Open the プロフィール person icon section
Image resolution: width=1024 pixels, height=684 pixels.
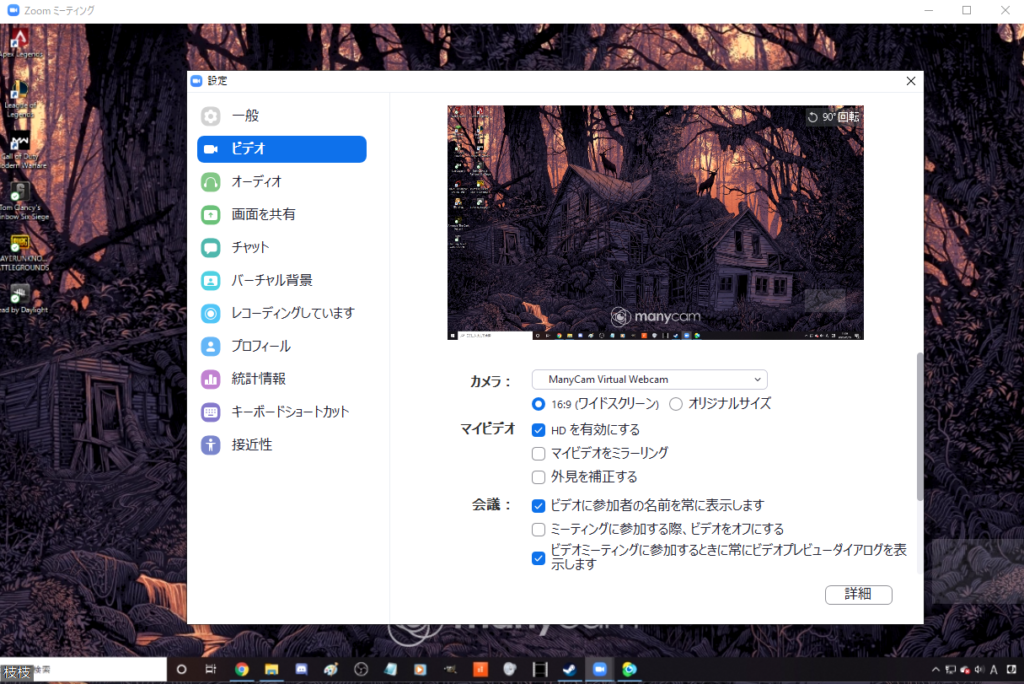pos(210,346)
